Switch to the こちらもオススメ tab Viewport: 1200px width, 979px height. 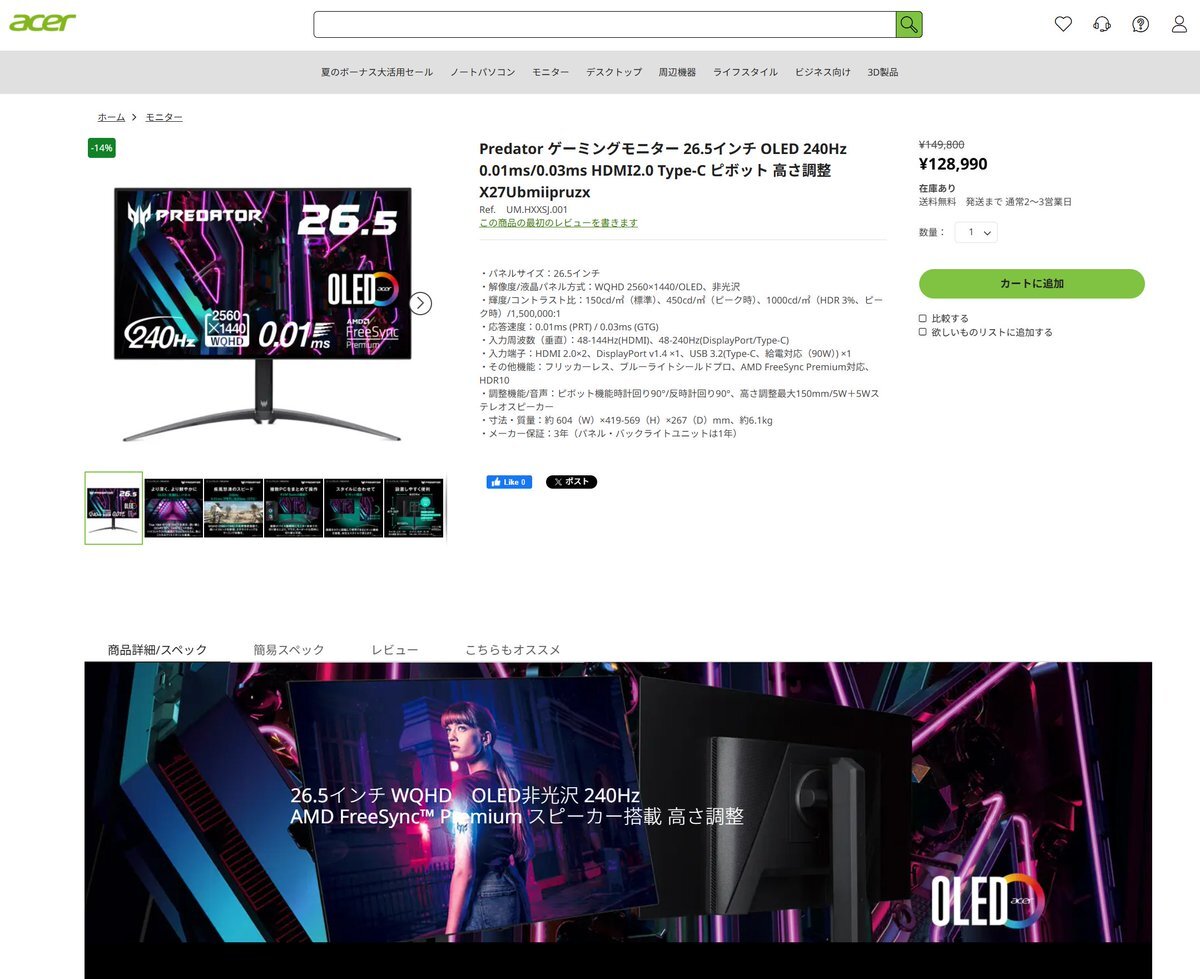pyautogui.click(x=513, y=650)
